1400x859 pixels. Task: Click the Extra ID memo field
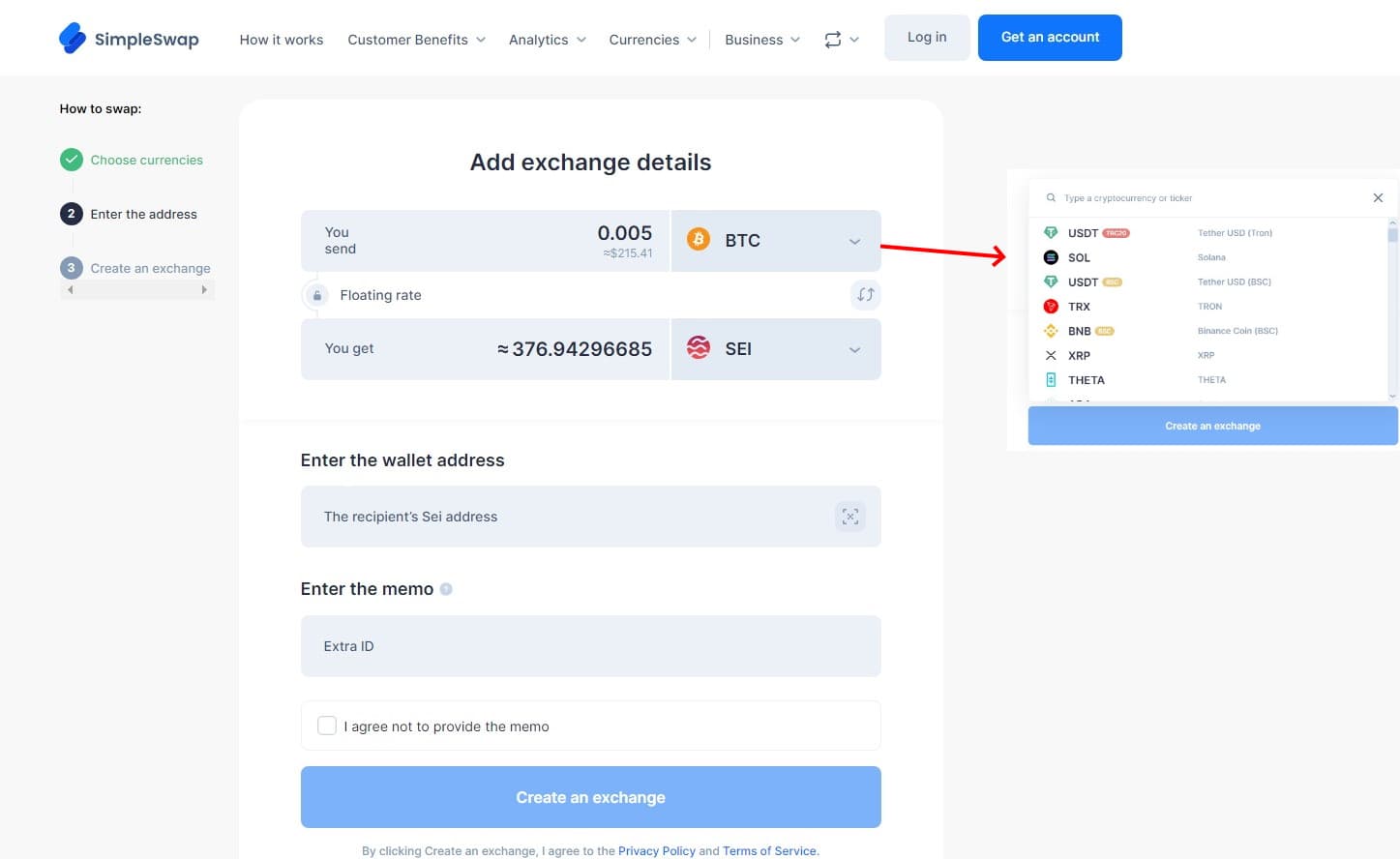pos(591,646)
